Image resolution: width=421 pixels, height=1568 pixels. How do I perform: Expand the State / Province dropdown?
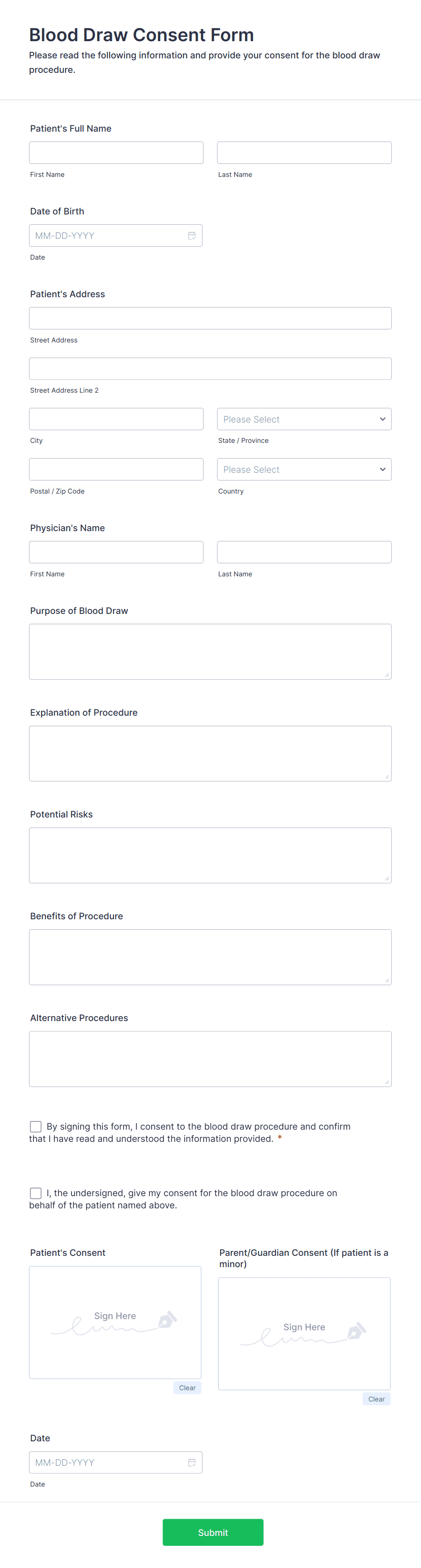[x=304, y=419]
